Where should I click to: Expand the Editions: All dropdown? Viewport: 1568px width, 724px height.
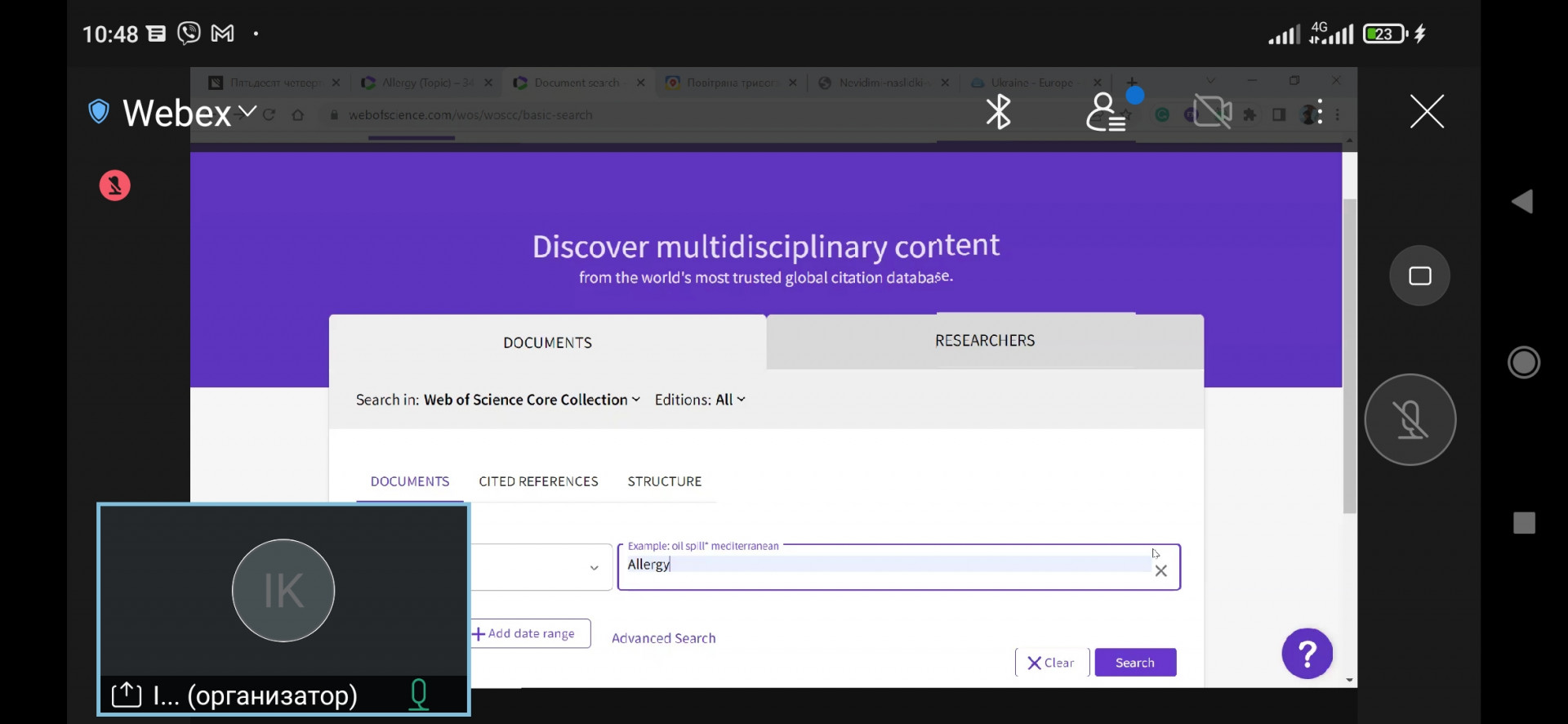point(700,400)
